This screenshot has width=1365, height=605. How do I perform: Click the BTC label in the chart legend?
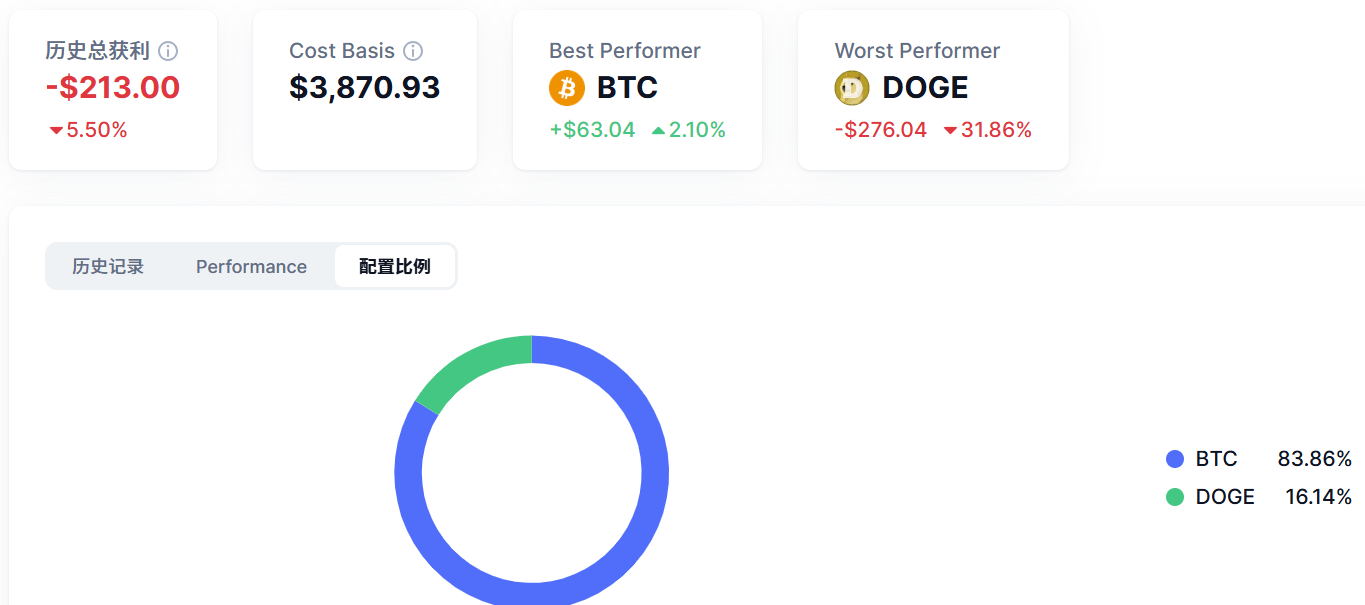point(1216,459)
